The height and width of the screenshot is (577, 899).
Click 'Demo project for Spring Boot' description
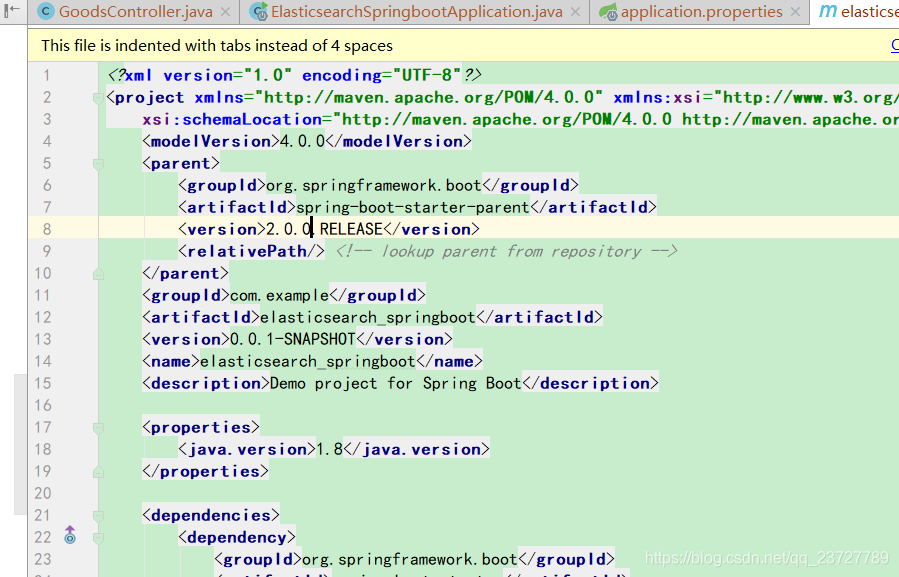click(x=396, y=383)
